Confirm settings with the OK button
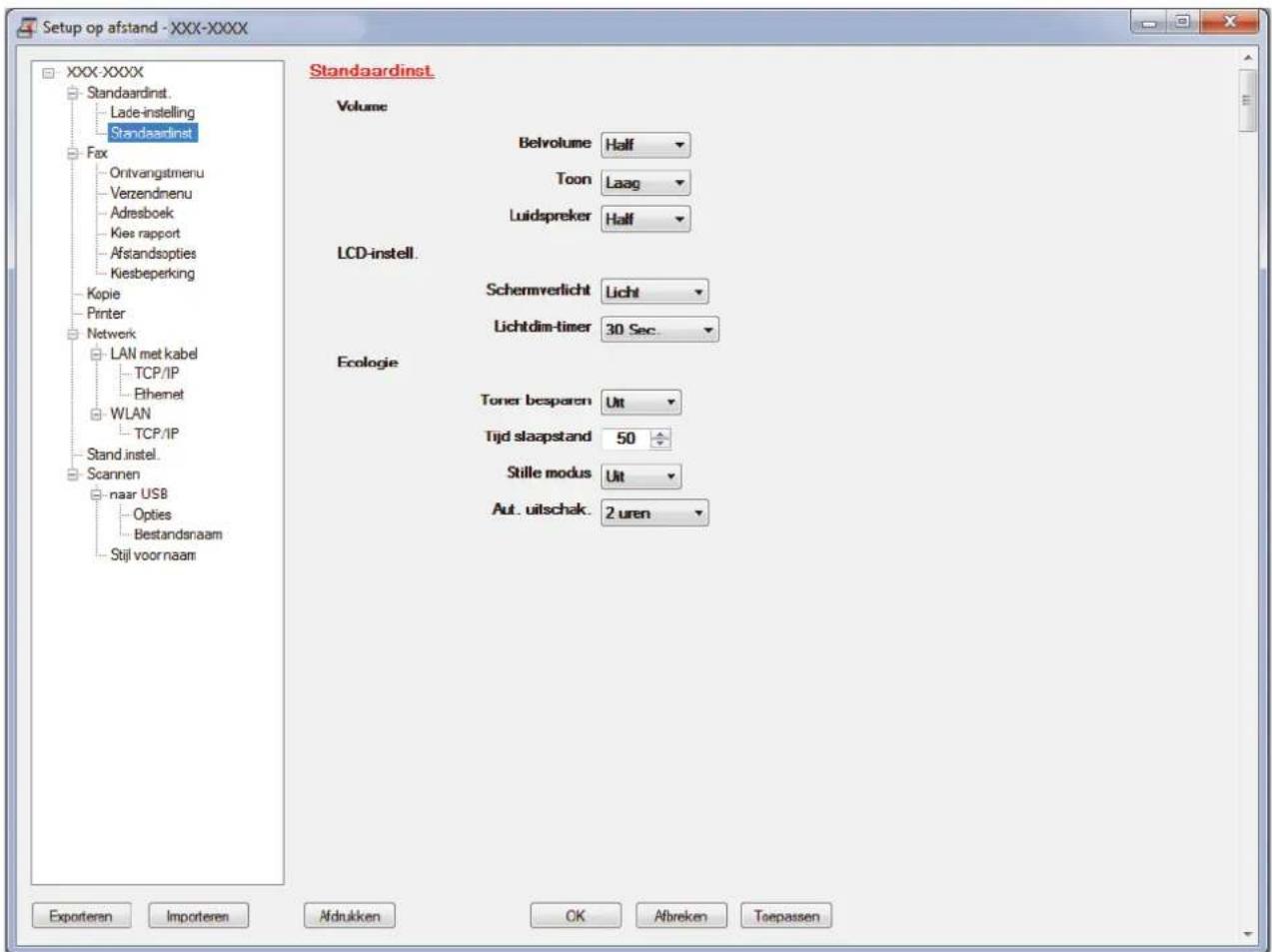The image size is (1272, 952). [576, 916]
